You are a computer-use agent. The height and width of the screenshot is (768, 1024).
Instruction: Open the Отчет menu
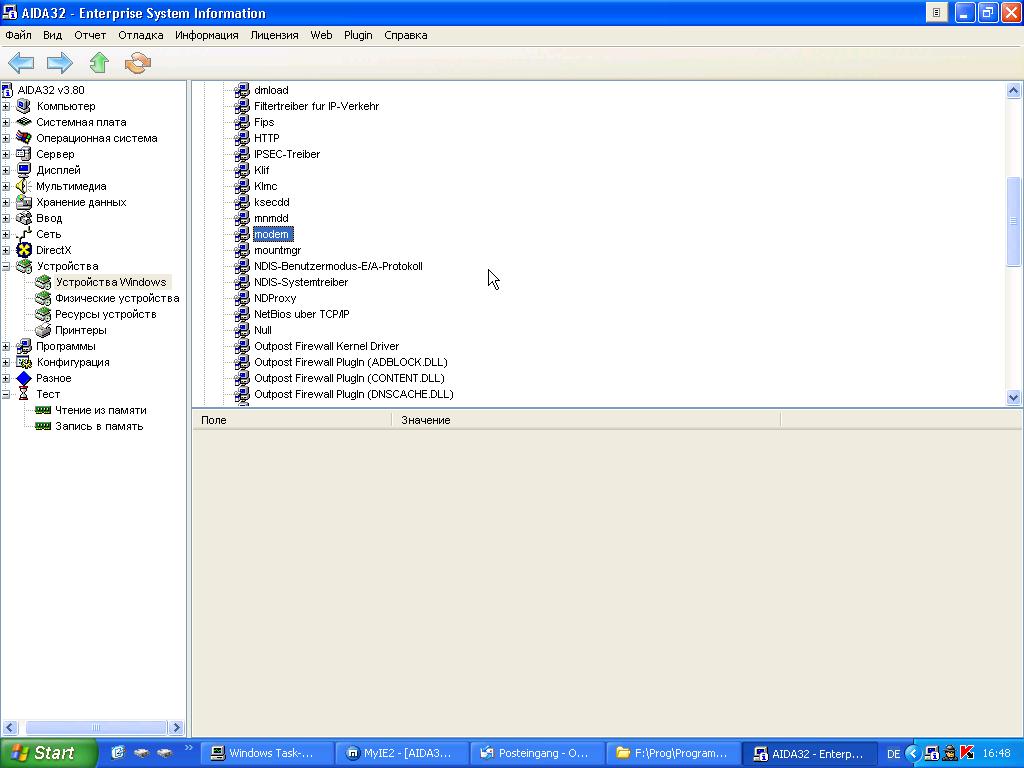90,35
